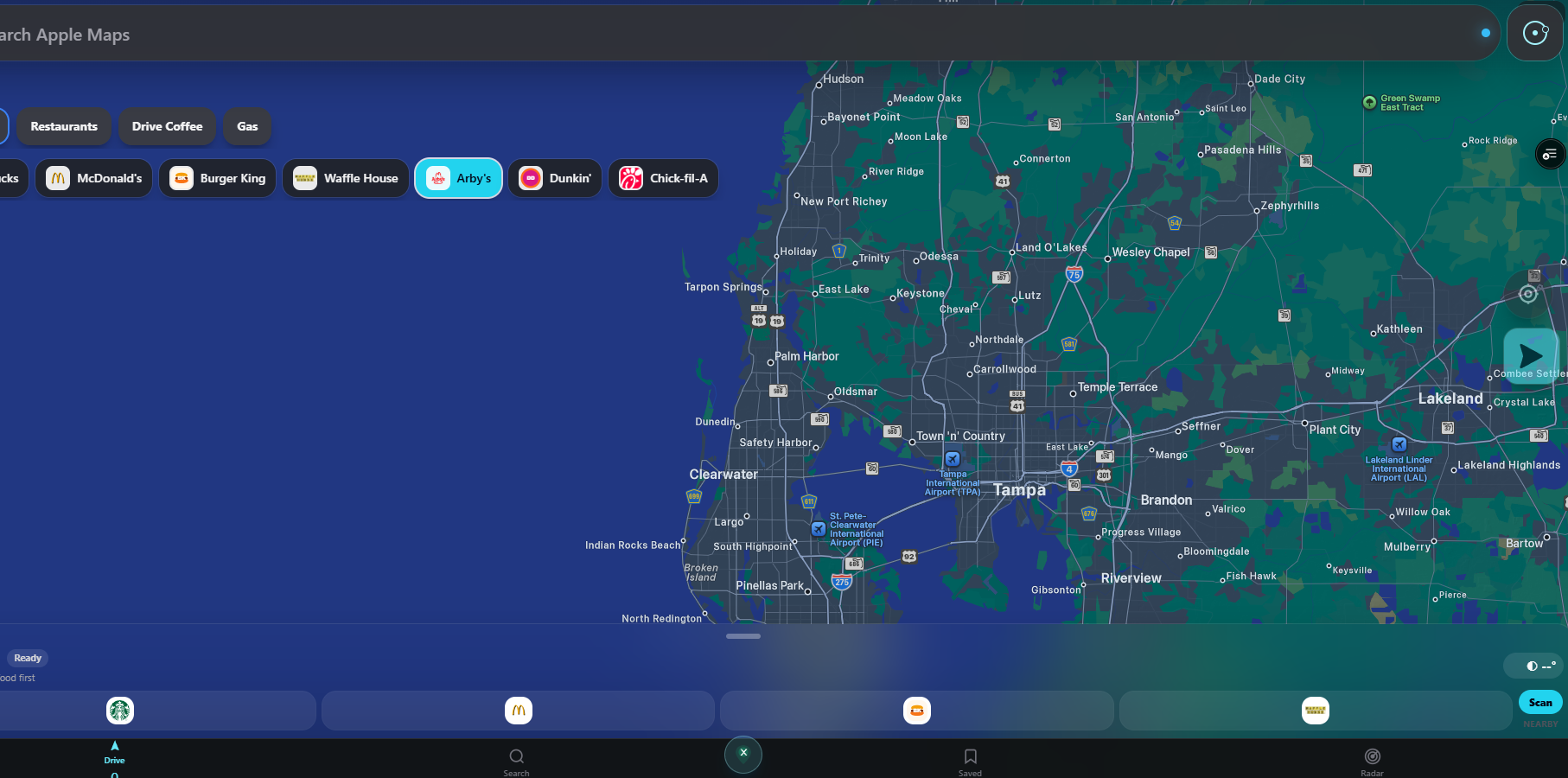Click the Pinellas Park map label
The height and width of the screenshot is (778, 1568).
[769, 585]
